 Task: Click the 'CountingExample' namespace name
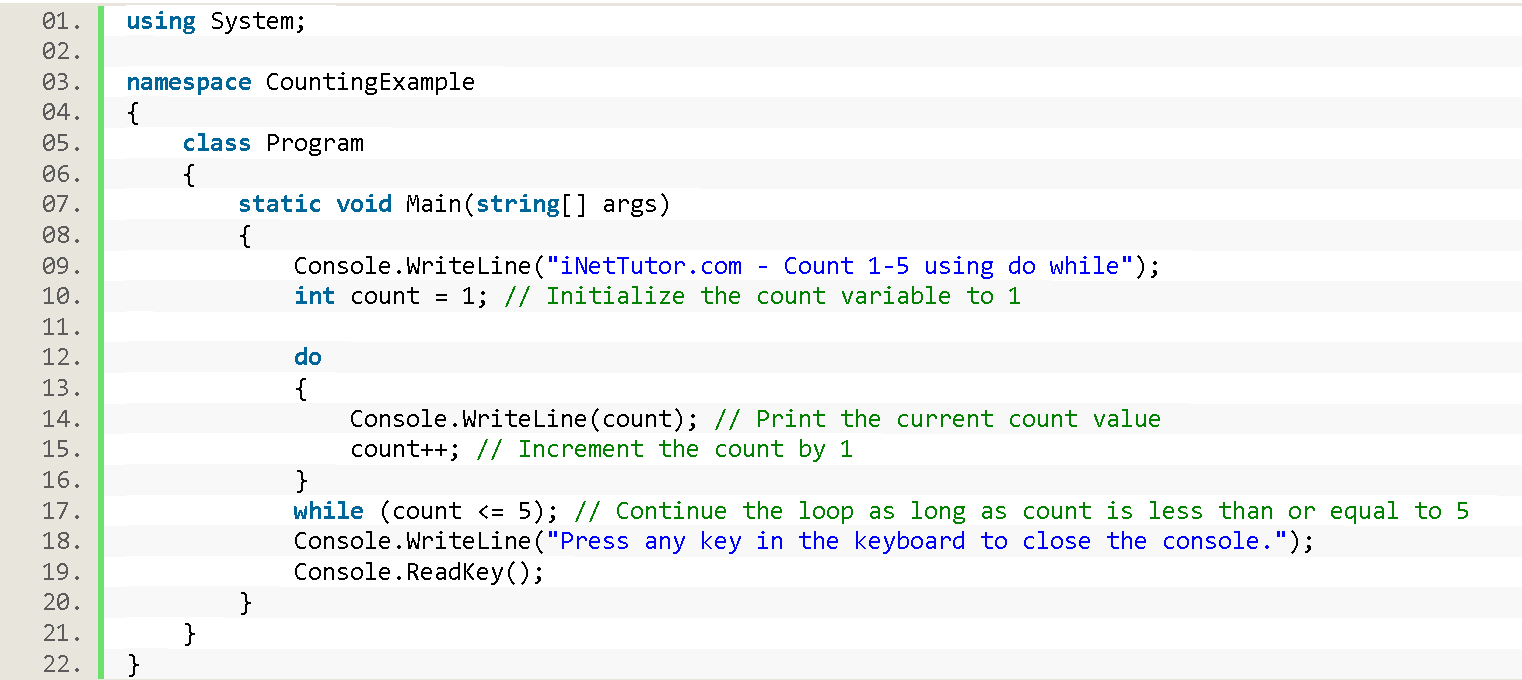(x=370, y=82)
